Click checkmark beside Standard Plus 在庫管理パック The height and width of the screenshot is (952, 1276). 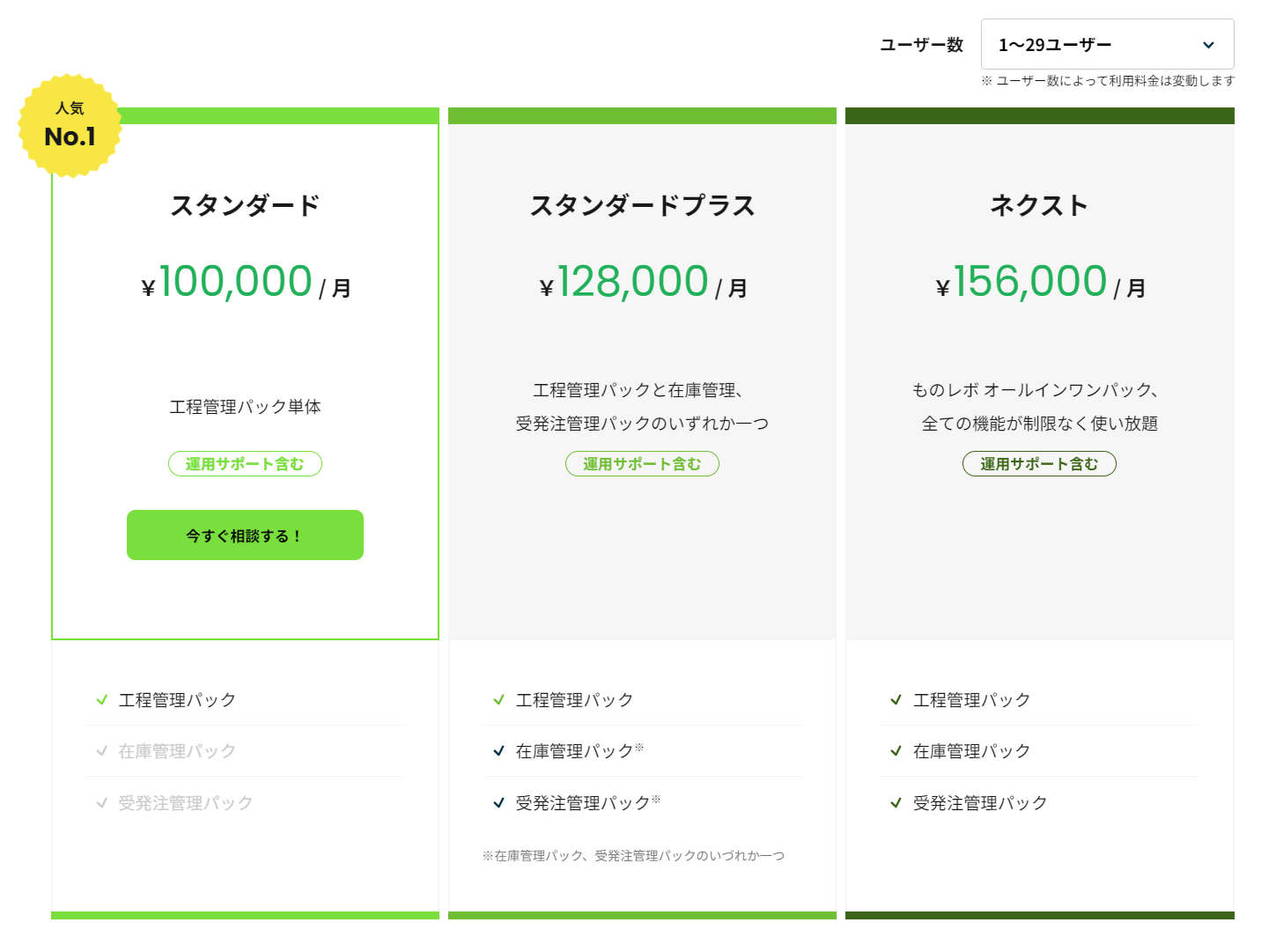tap(499, 751)
